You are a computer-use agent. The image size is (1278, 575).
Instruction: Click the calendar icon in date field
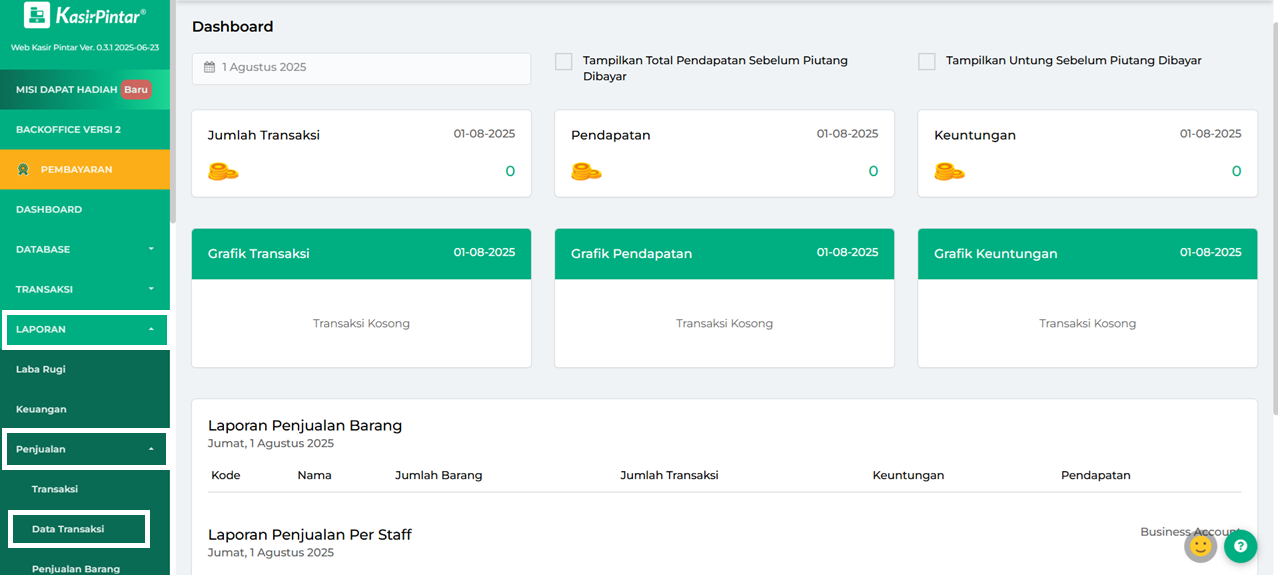coord(209,68)
